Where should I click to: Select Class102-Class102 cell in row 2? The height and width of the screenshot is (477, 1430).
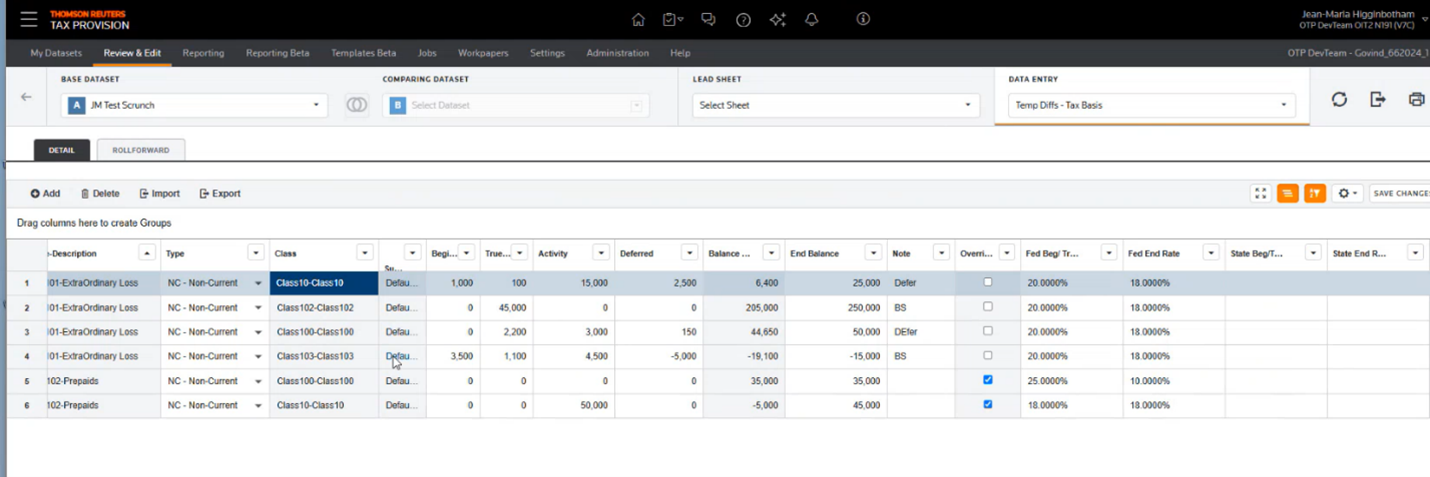pyautogui.click(x=323, y=307)
